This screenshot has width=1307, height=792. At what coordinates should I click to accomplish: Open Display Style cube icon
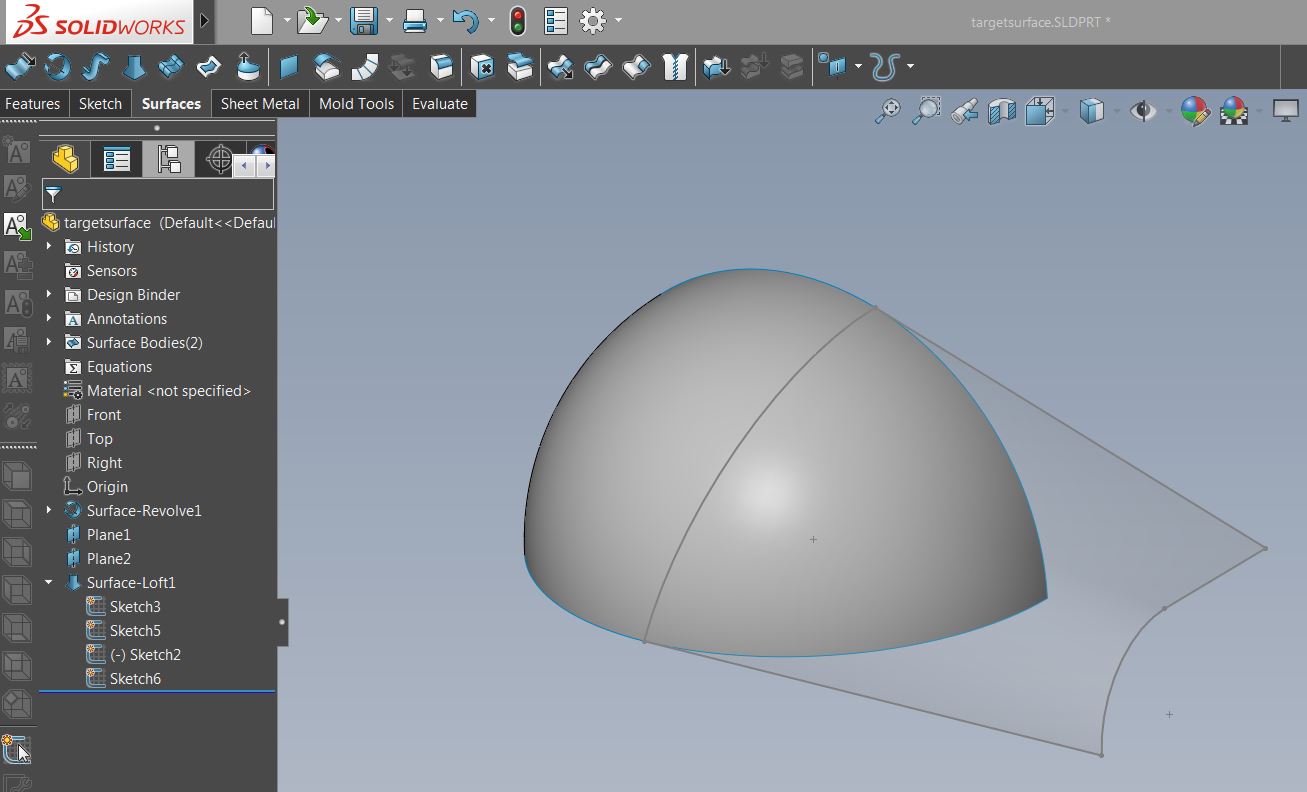(x=1091, y=111)
